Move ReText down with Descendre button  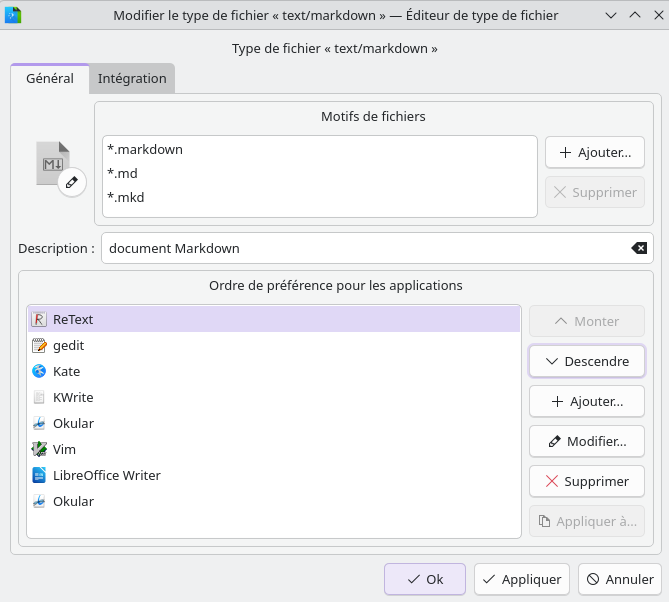pyautogui.click(x=586, y=361)
